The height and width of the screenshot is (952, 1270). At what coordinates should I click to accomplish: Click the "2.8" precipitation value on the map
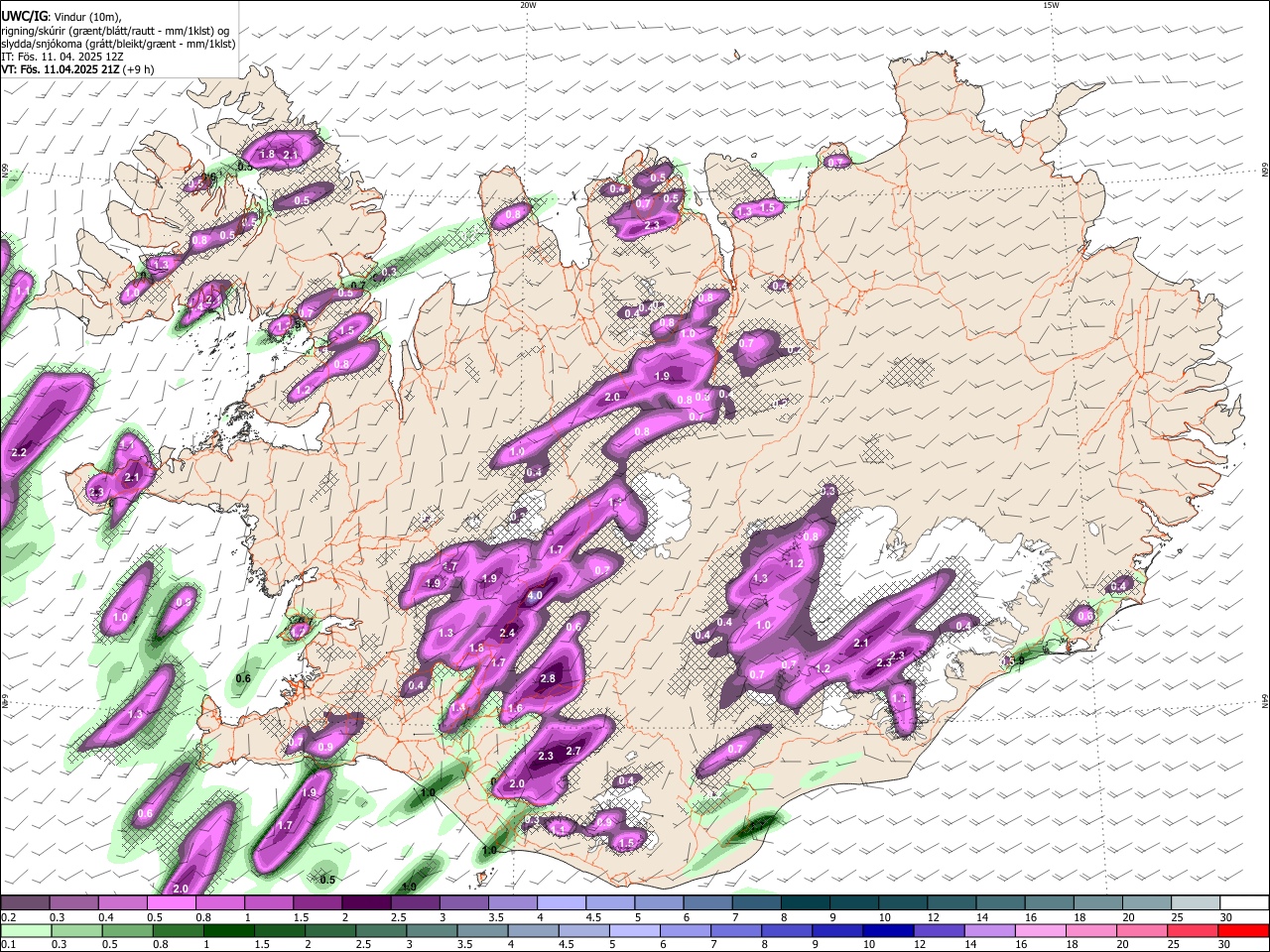tap(548, 678)
